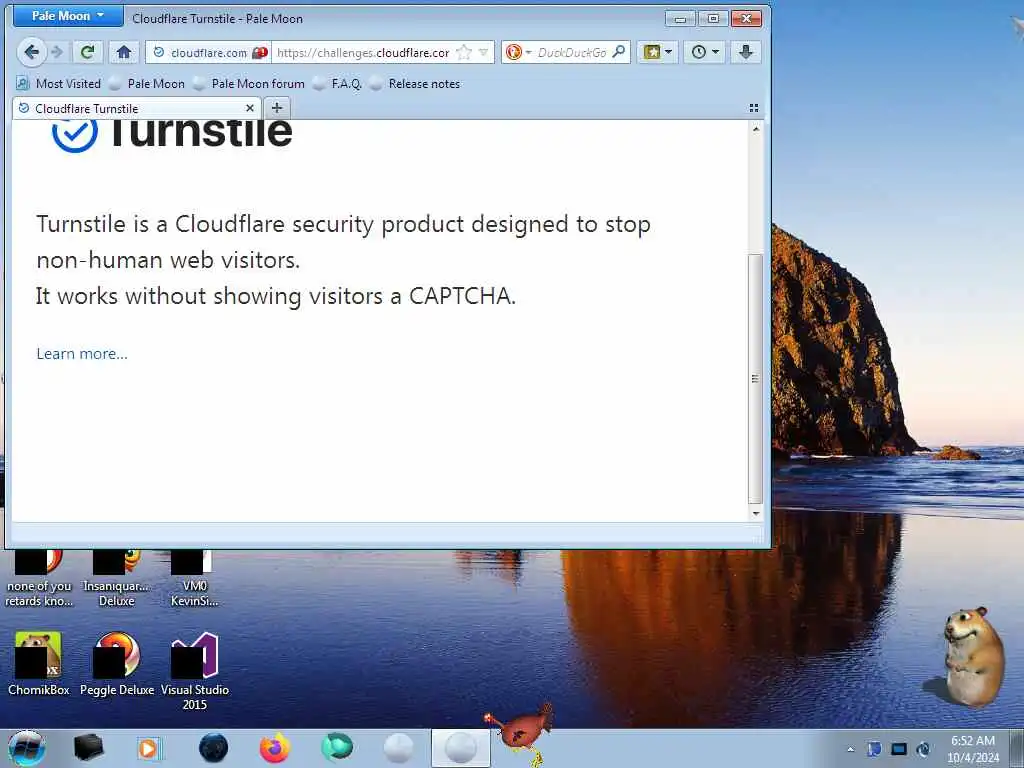Click the scrollbar down arrow
Screen dimensions: 1024x768
[x=756, y=513]
